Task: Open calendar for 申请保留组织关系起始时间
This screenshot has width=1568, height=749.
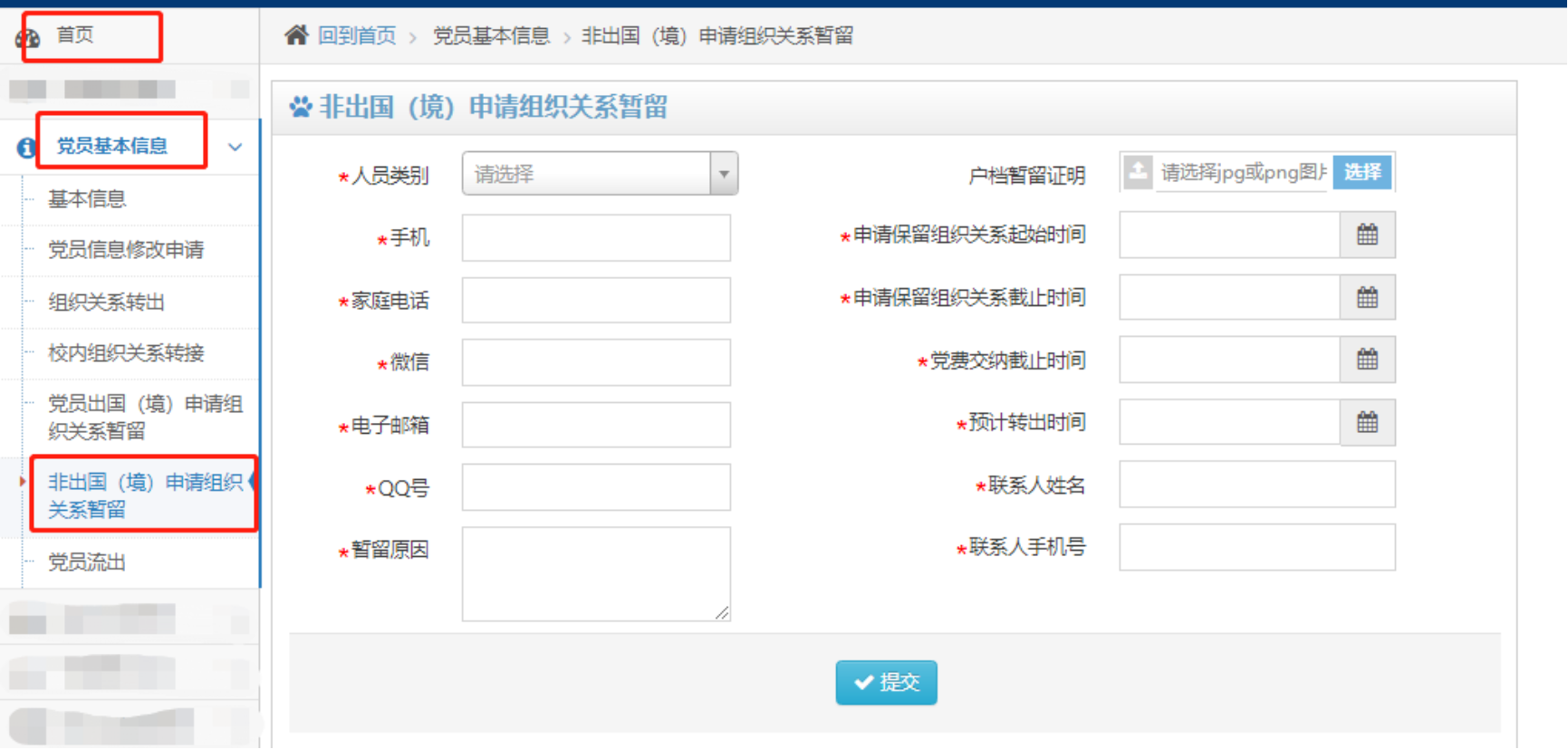Action: (x=1367, y=235)
